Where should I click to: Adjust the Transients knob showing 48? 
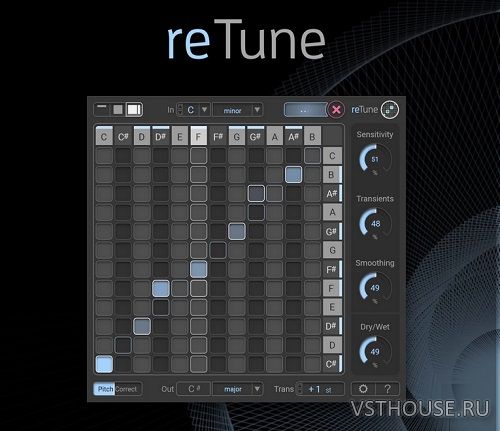pos(375,223)
